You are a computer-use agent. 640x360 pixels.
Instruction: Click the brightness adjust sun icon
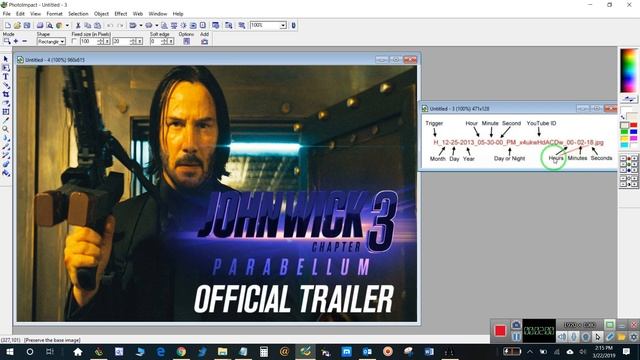point(184,25)
